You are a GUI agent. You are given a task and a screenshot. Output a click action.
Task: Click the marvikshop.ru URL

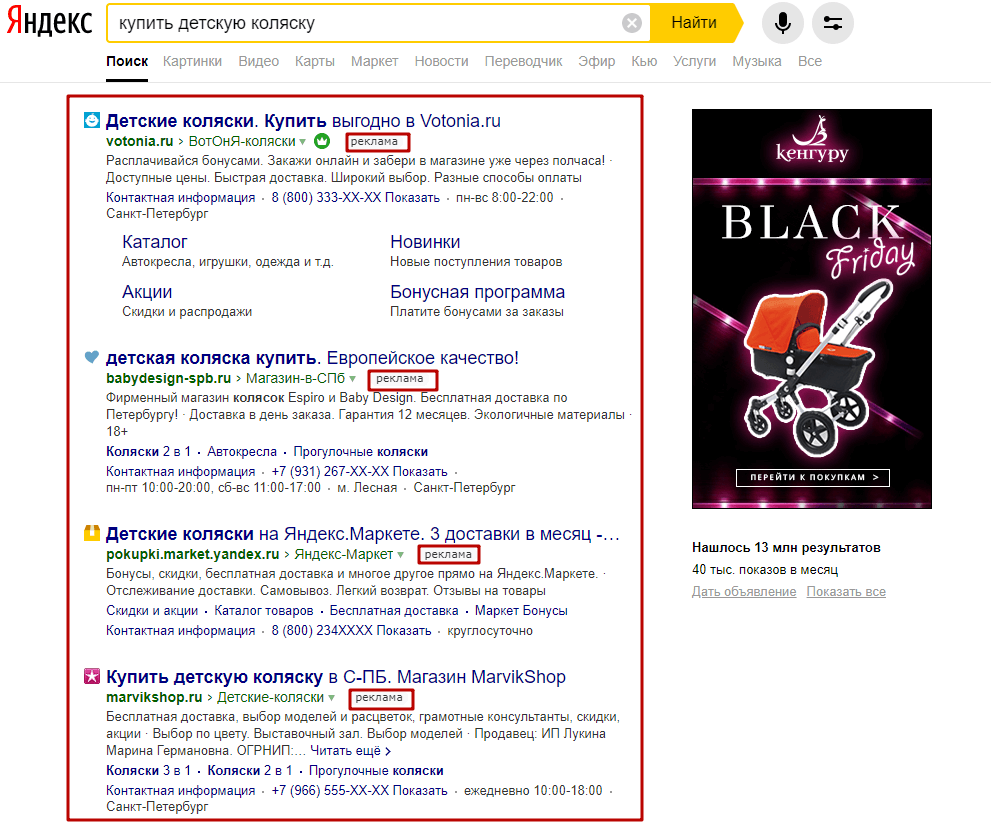click(x=154, y=697)
